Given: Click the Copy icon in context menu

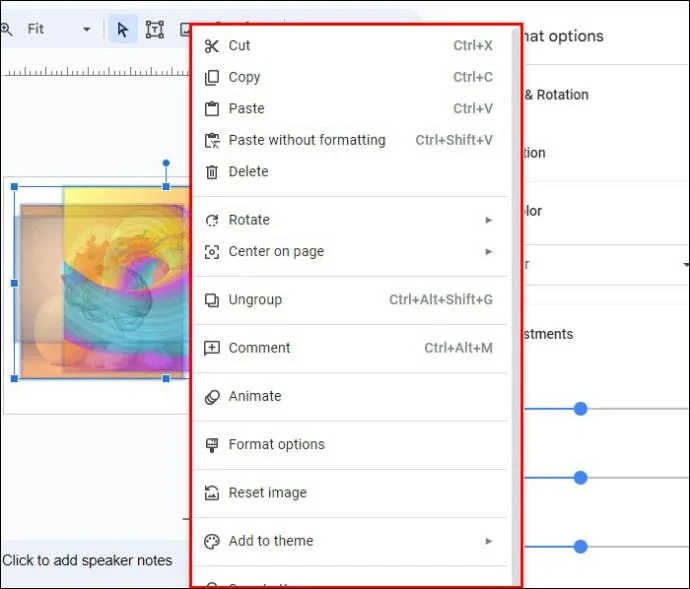Looking at the screenshot, I should coord(212,77).
